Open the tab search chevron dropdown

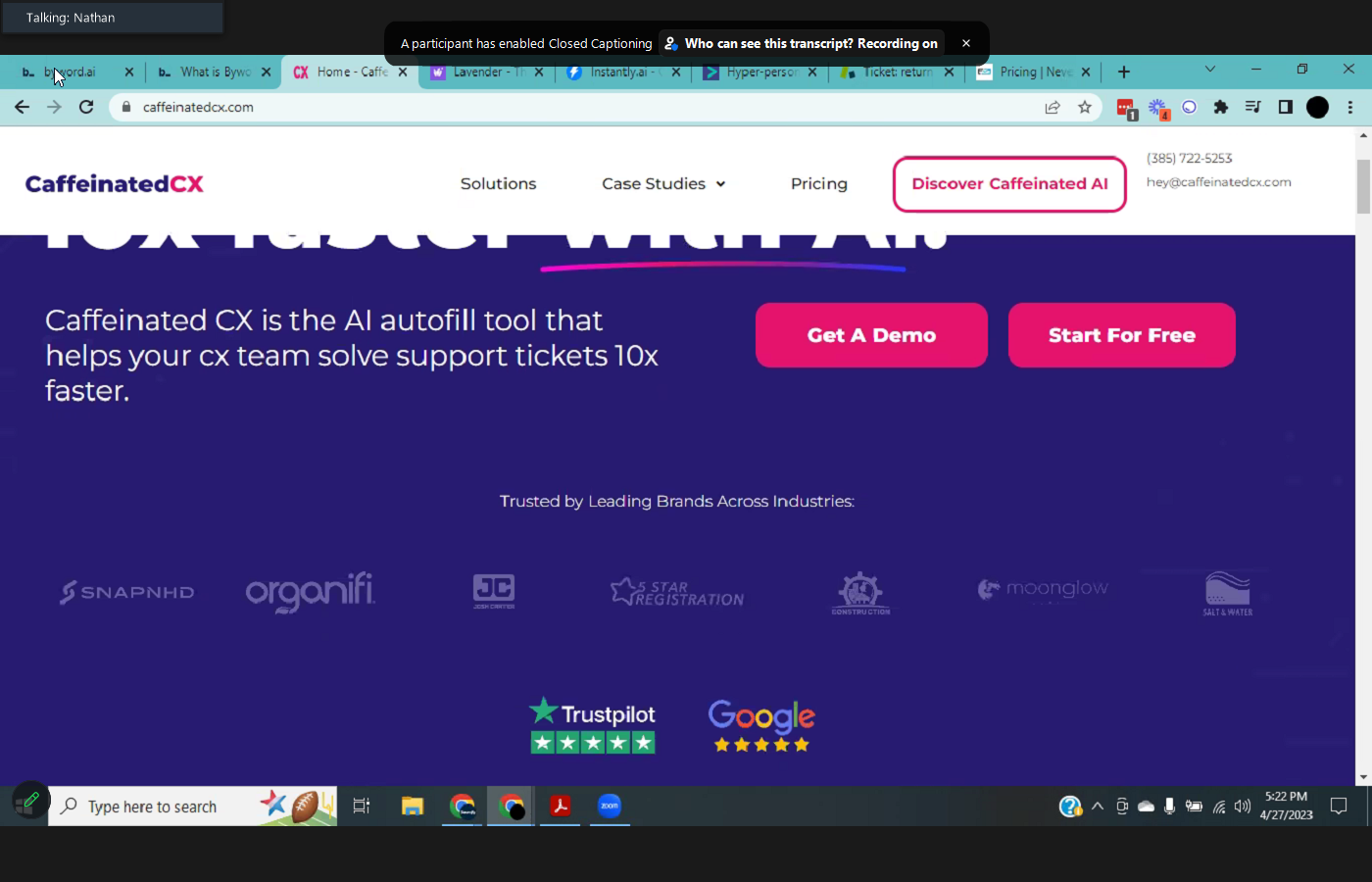(1210, 70)
